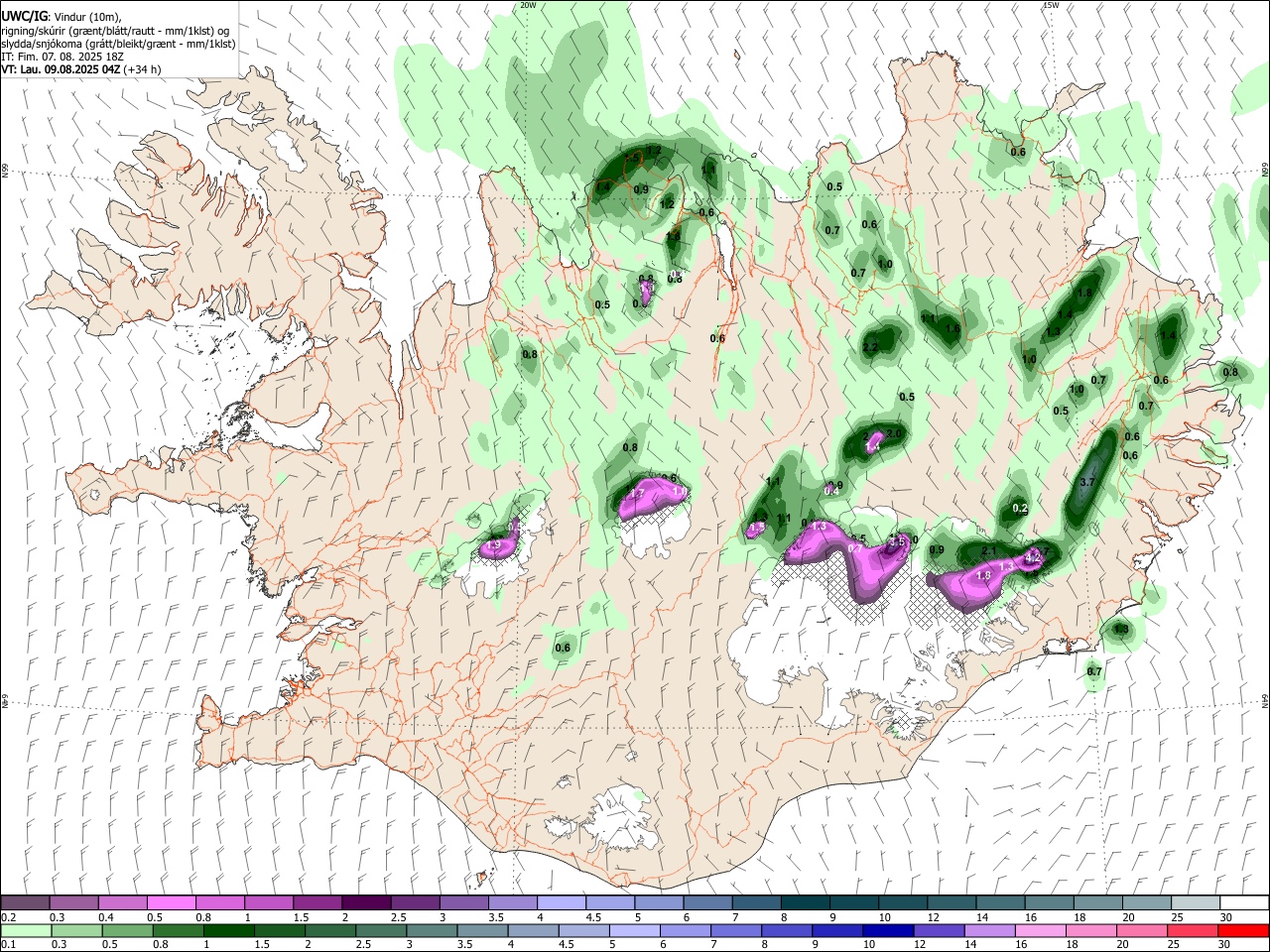Click the pale green 0.1 swatch in lower legend
This screenshot has width=1270, height=952.
[26, 931]
